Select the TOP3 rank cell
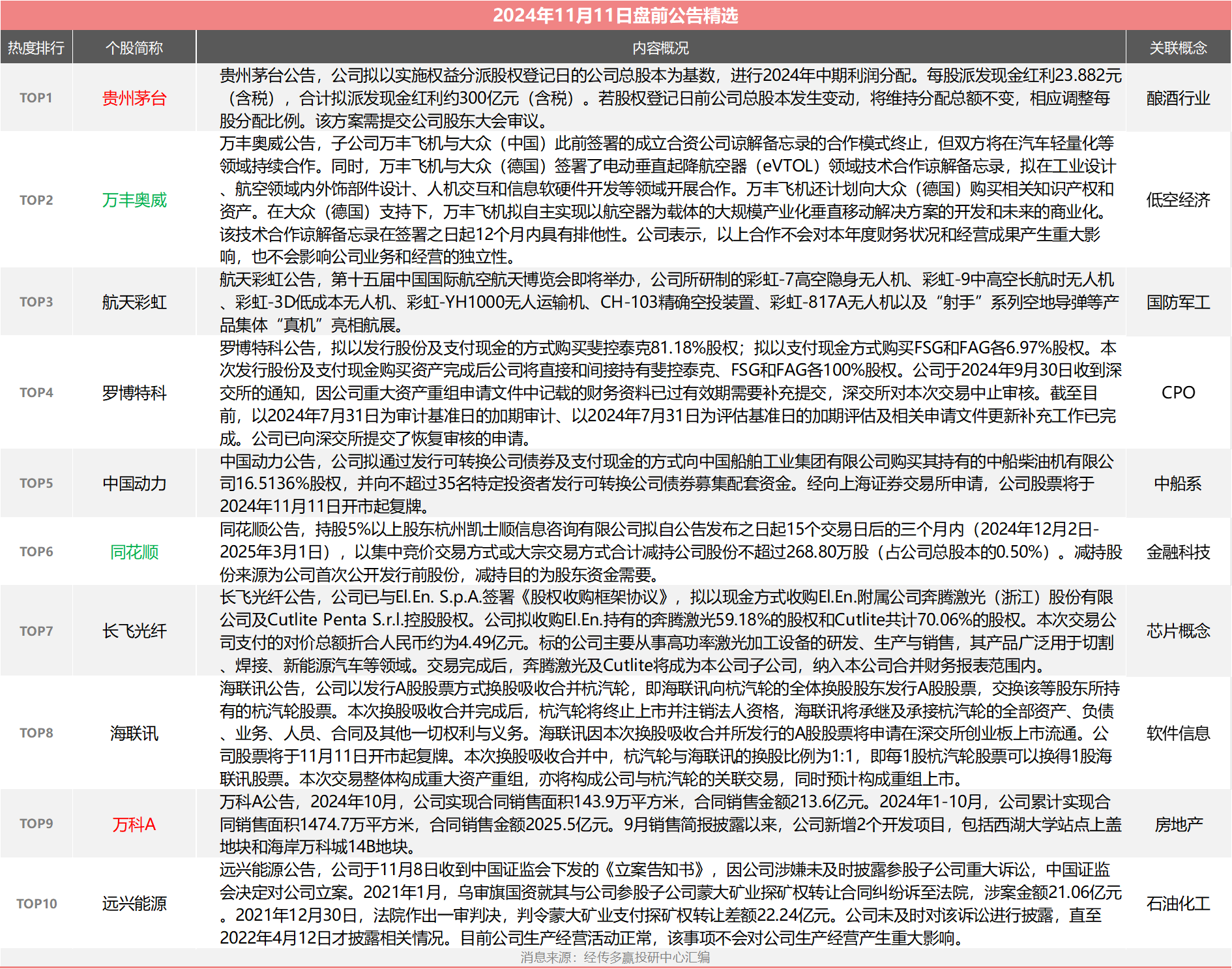Image resolution: width=1232 pixels, height=969 pixels. click(x=36, y=302)
